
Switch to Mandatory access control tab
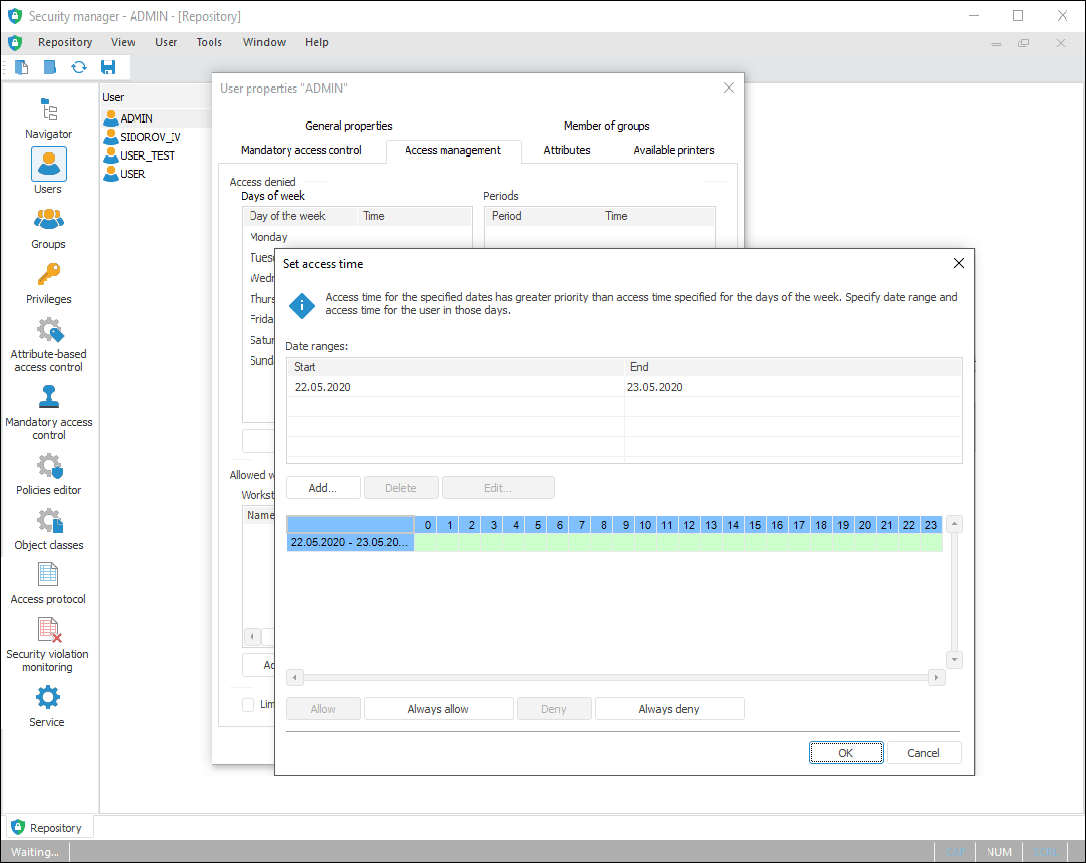coord(301,150)
